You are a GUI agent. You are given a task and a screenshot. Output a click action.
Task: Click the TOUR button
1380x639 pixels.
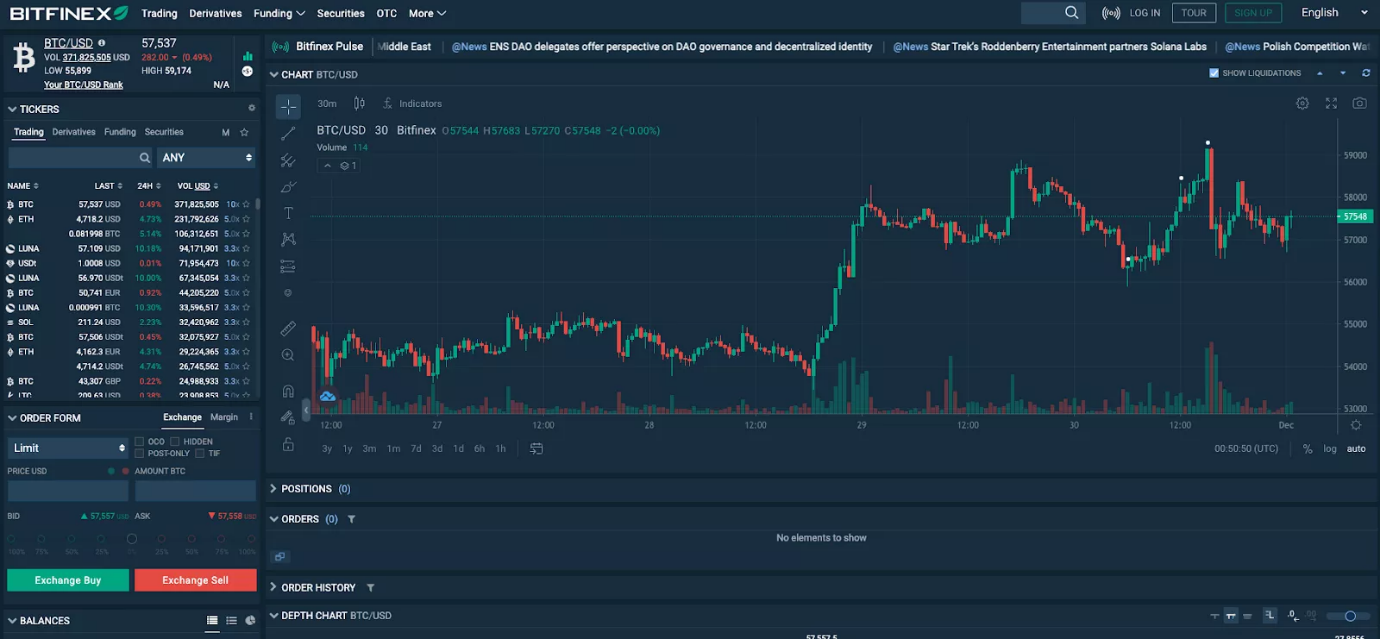coord(1194,13)
